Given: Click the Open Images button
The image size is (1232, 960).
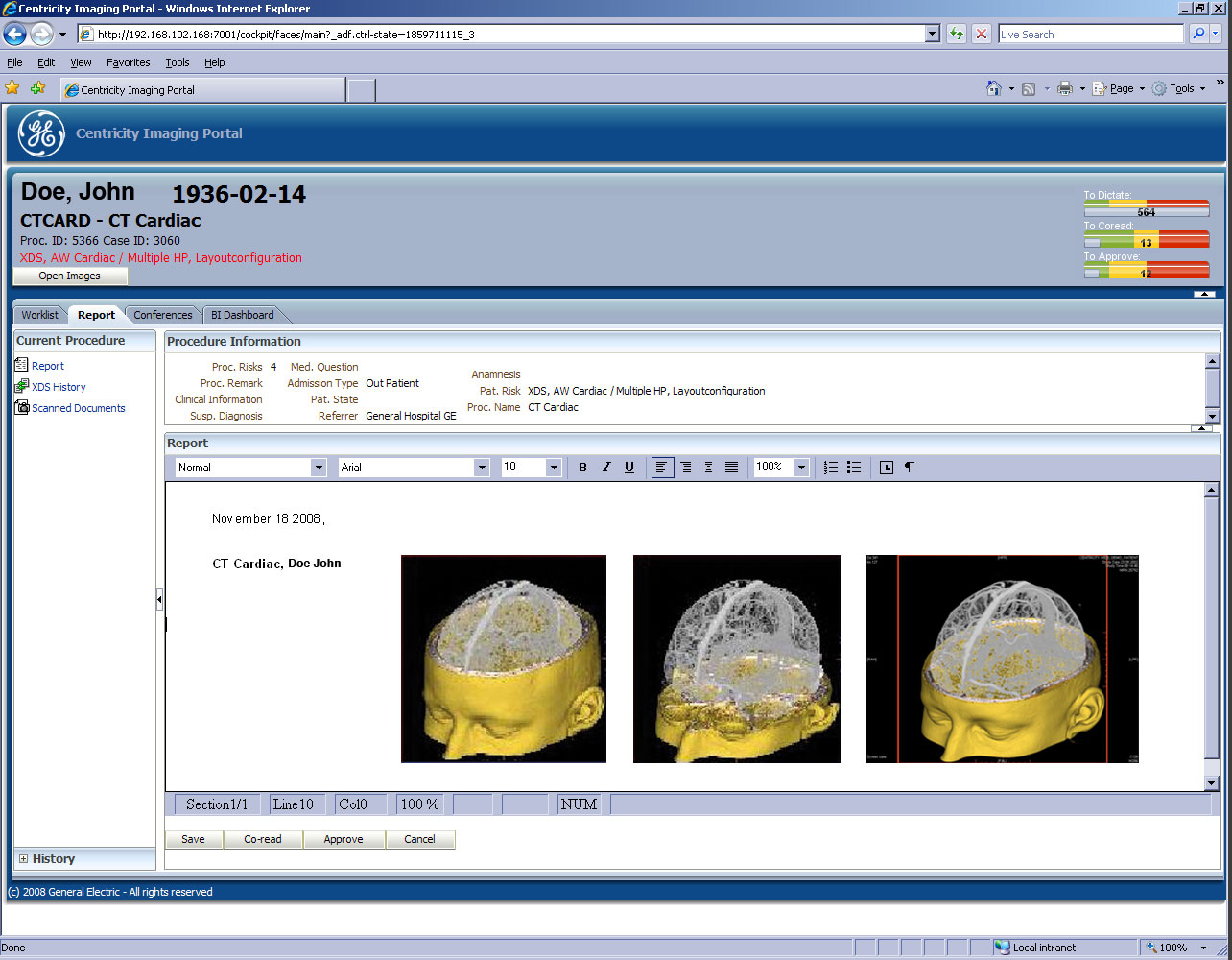Looking at the screenshot, I should [x=69, y=276].
